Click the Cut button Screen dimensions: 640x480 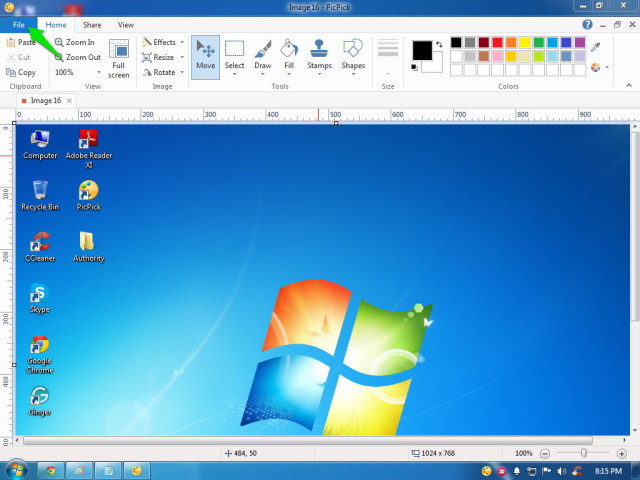pos(19,57)
